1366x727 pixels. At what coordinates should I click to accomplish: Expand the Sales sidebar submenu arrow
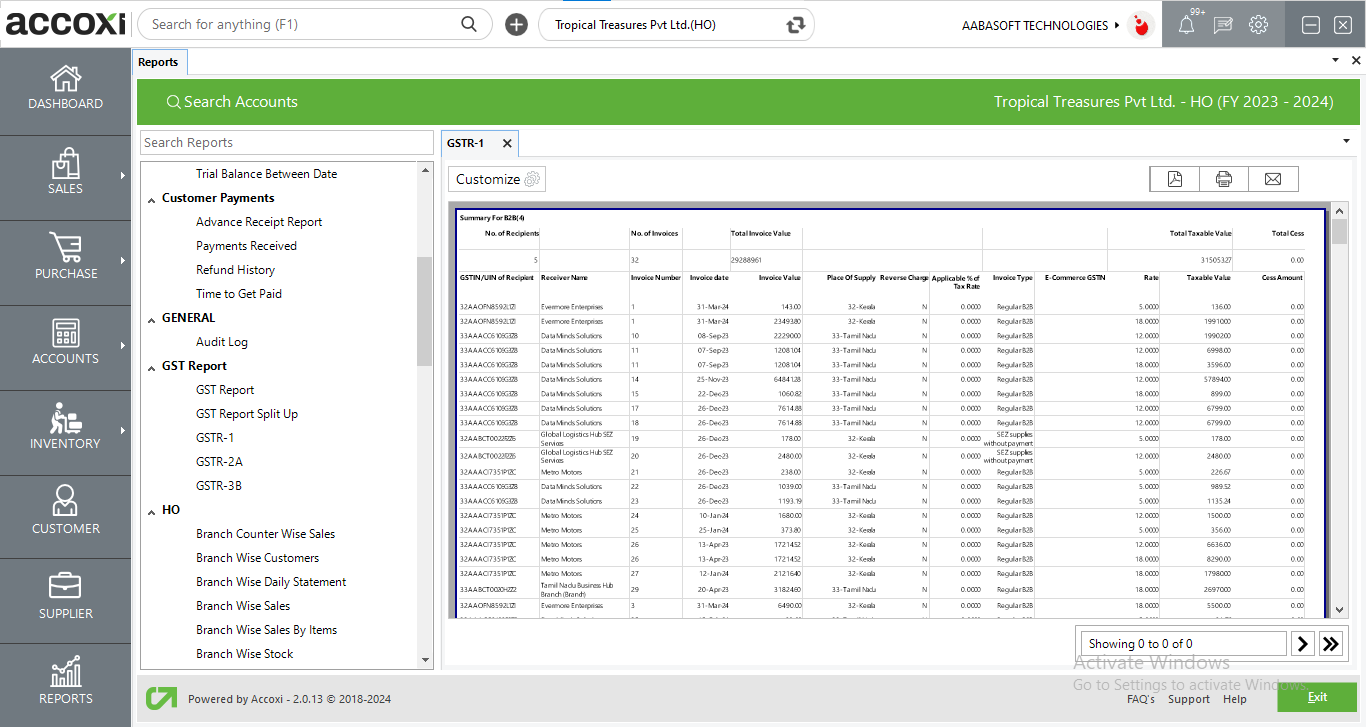(123, 176)
